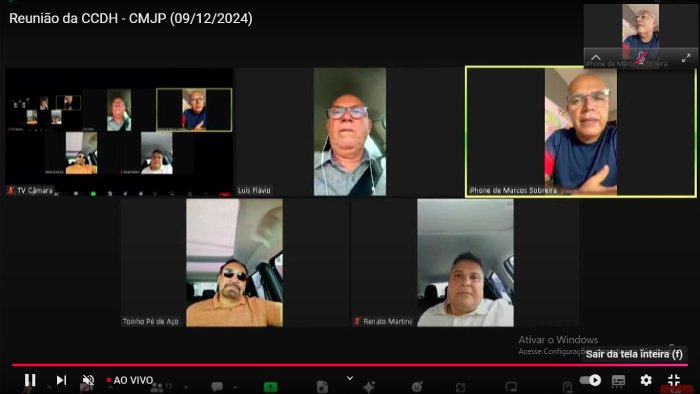Screen dimensions: 700x394
Task: Click the video title Reunião da CCDH - CMJP
Action: pos(131,18)
